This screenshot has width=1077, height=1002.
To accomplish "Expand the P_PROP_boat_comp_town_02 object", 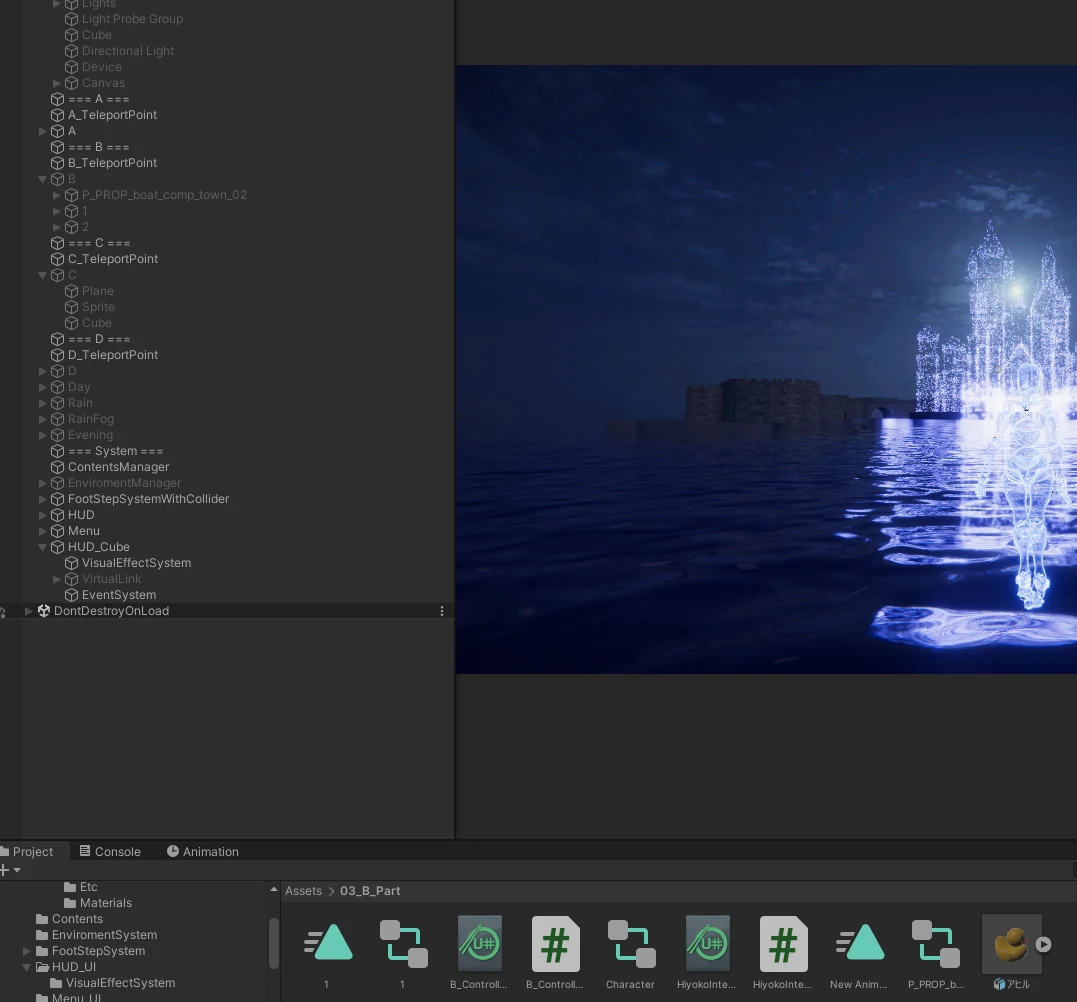I will 57,195.
